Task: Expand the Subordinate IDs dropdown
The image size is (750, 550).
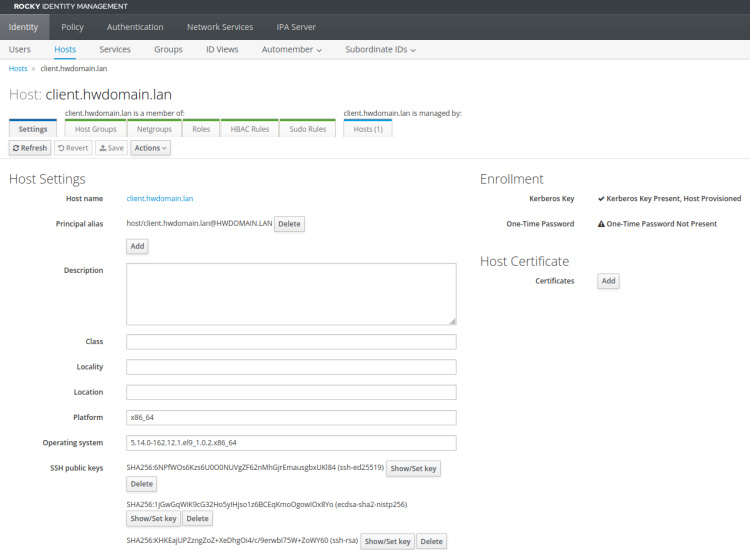Action: click(380, 49)
